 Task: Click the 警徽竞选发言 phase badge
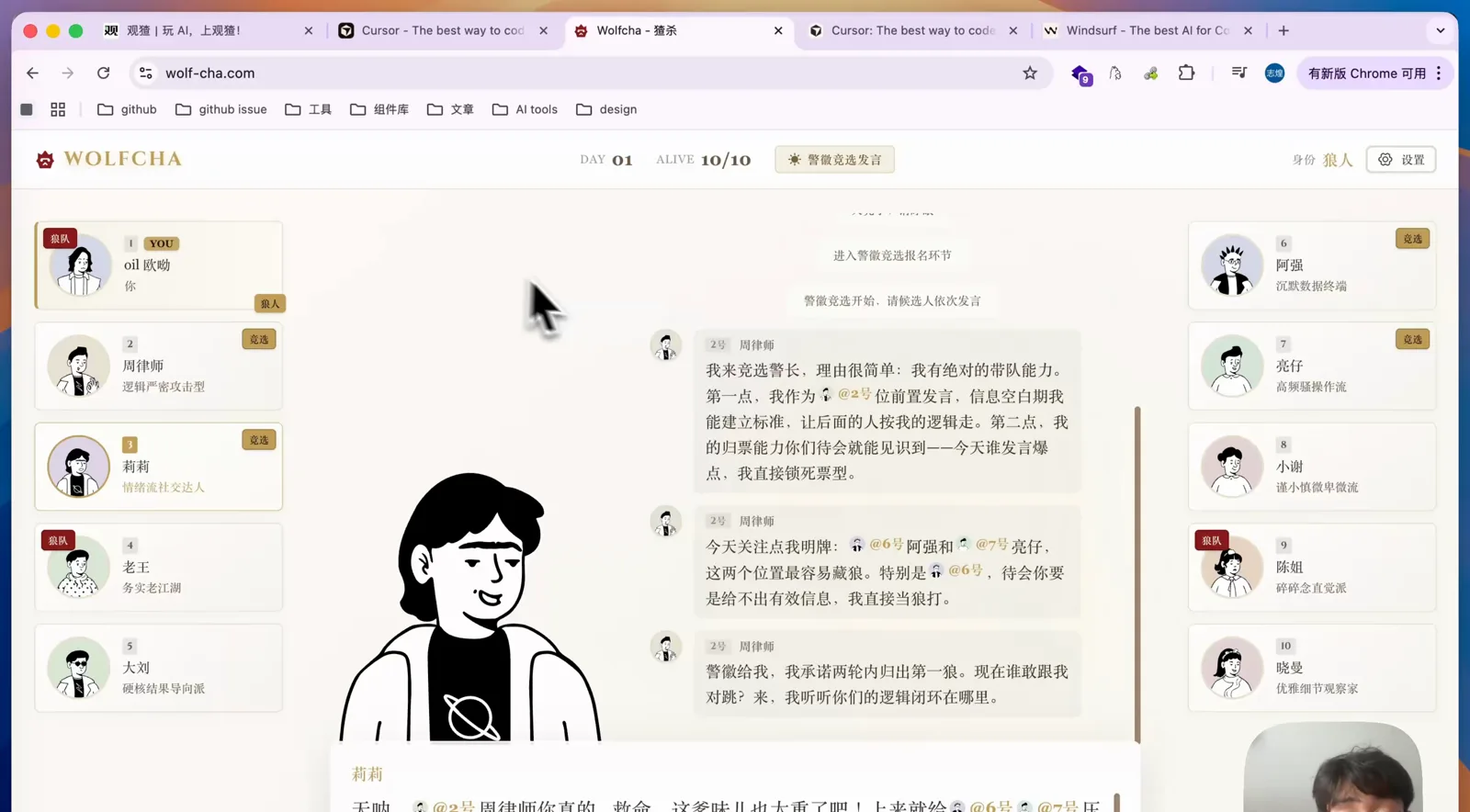[x=834, y=160]
